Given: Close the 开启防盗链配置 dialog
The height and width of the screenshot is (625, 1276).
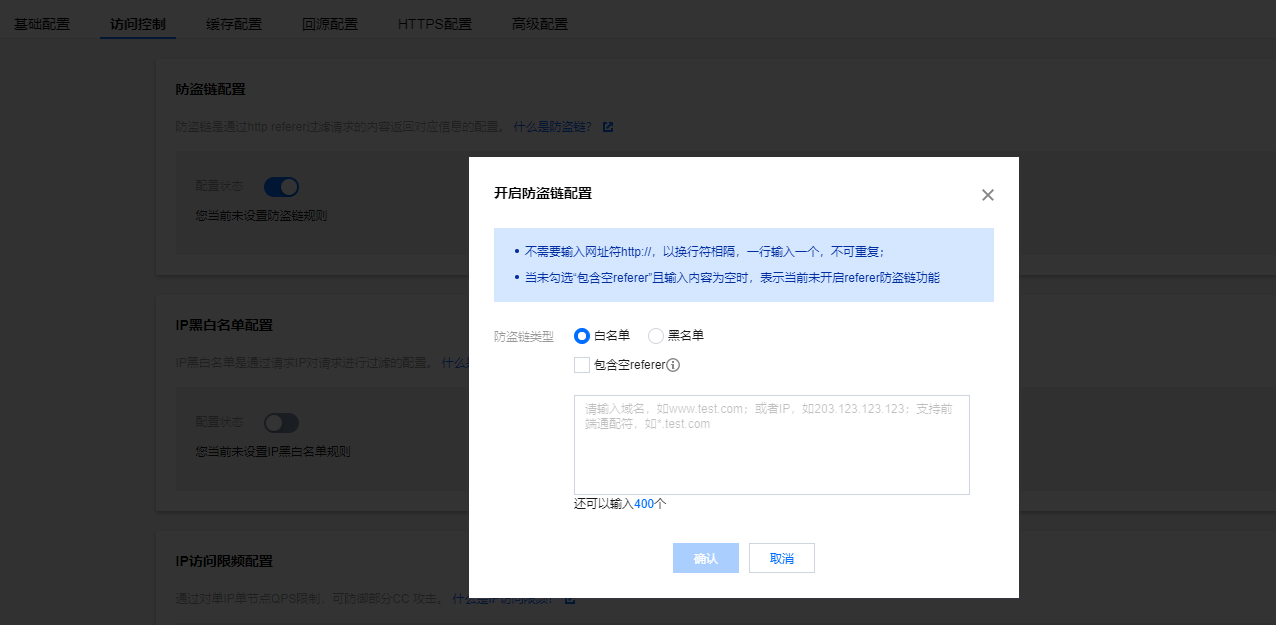Looking at the screenshot, I should point(988,195).
